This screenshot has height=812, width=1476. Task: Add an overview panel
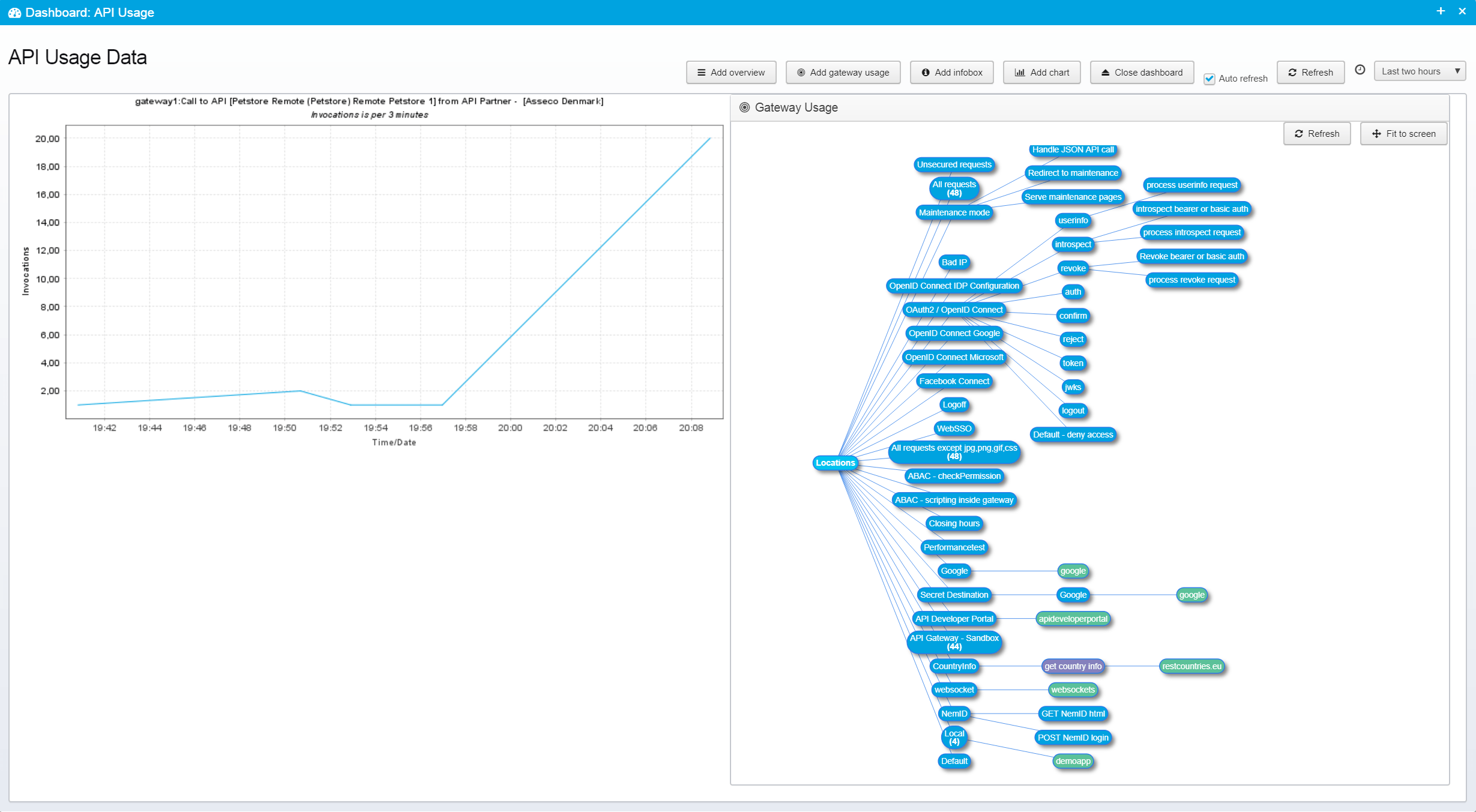click(x=731, y=73)
